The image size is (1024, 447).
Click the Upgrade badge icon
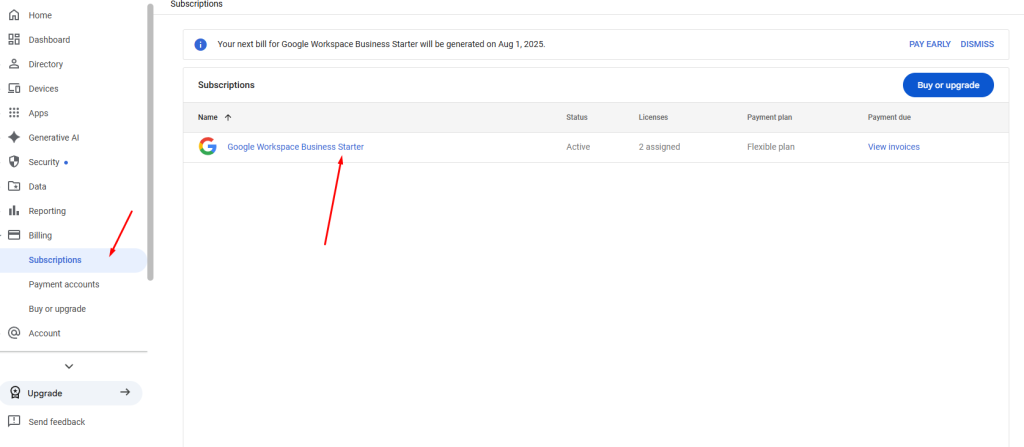pos(15,393)
